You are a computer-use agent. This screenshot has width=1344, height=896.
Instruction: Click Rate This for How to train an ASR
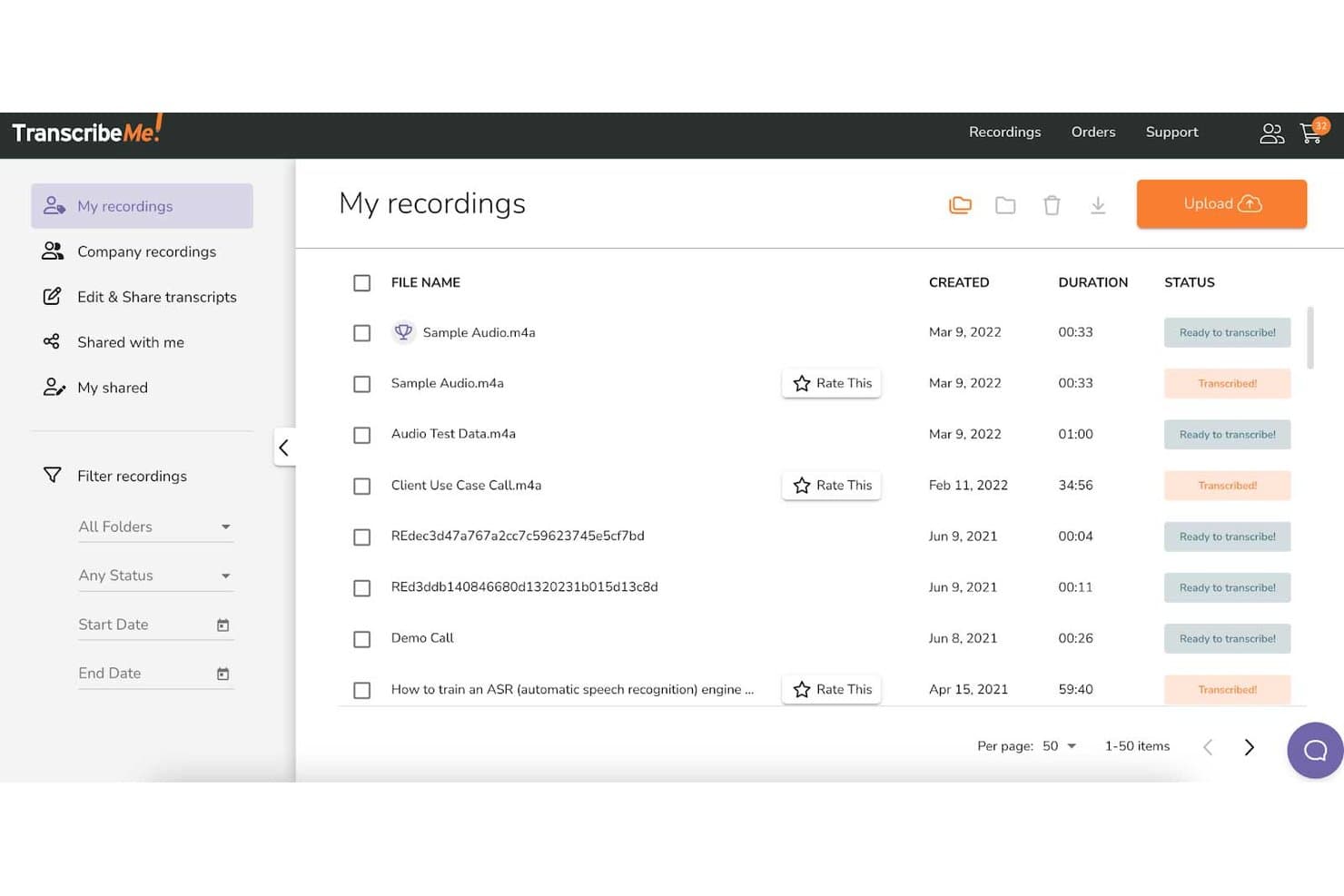(x=832, y=689)
